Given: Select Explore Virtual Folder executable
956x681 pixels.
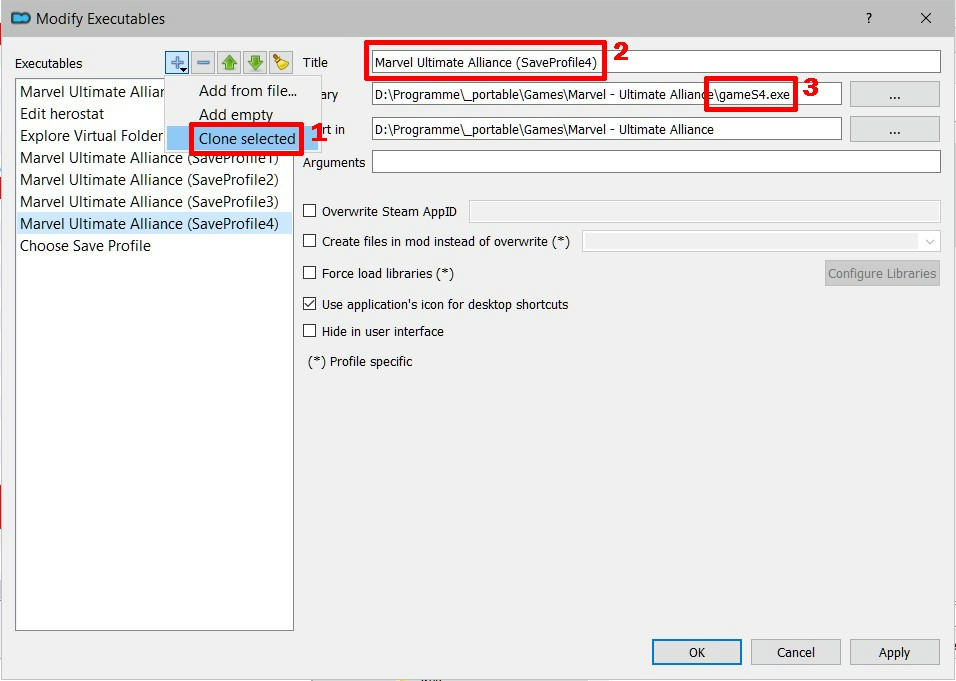Looking at the screenshot, I should [x=92, y=135].
